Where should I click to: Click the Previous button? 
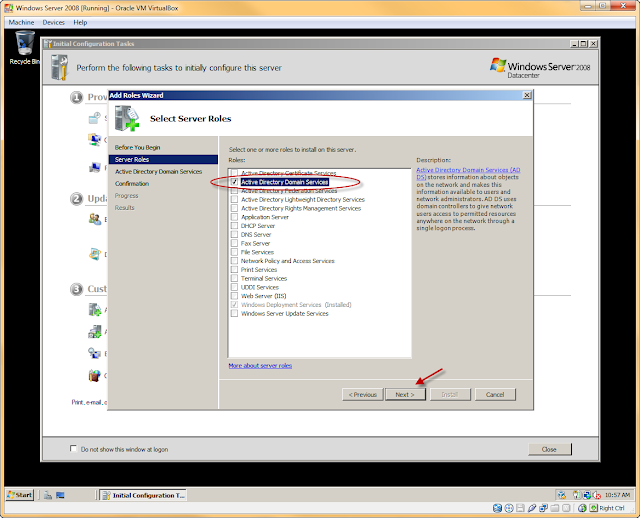click(362, 394)
